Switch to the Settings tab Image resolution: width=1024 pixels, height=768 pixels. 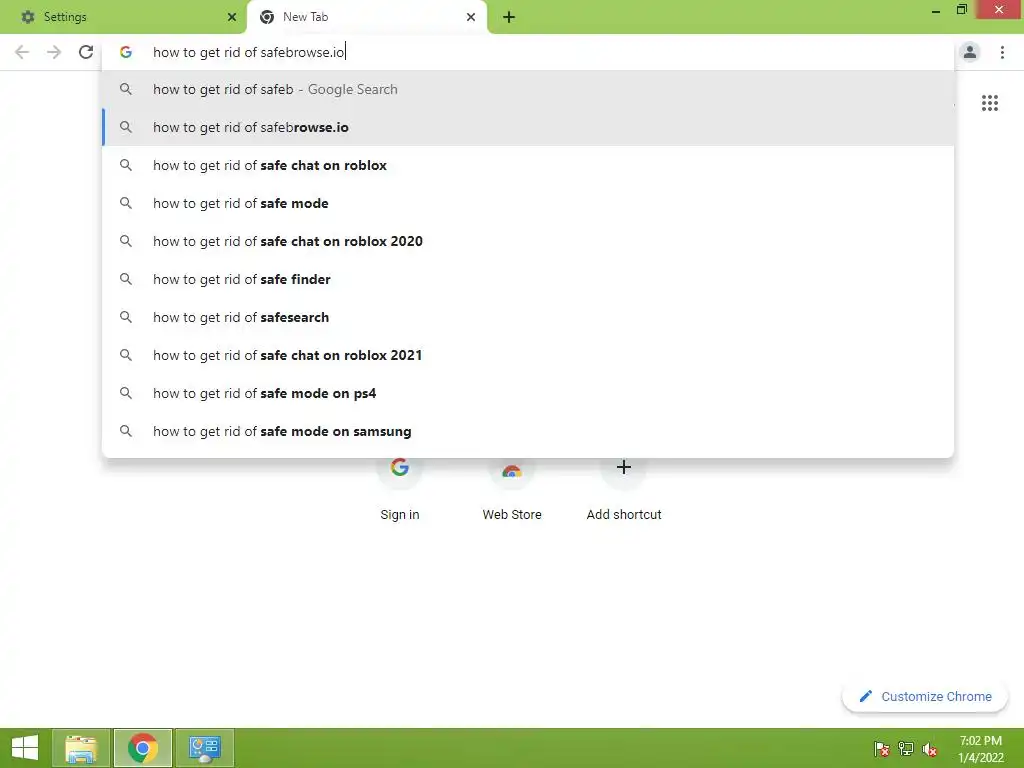click(123, 17)
